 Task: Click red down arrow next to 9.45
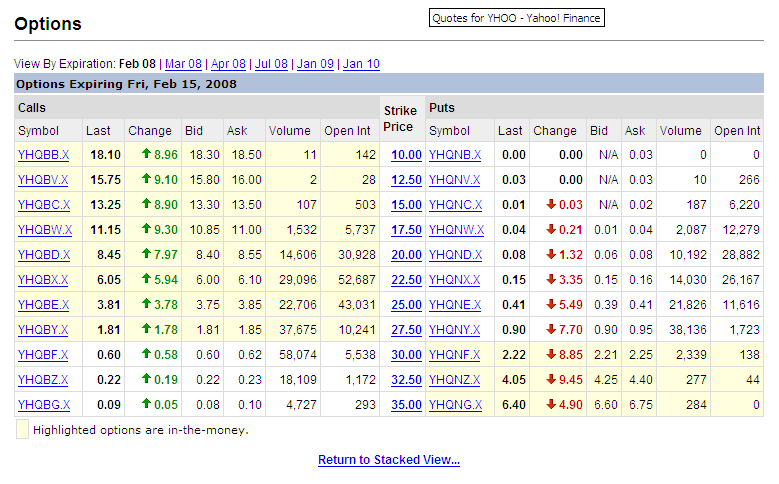tap(551, 379)
